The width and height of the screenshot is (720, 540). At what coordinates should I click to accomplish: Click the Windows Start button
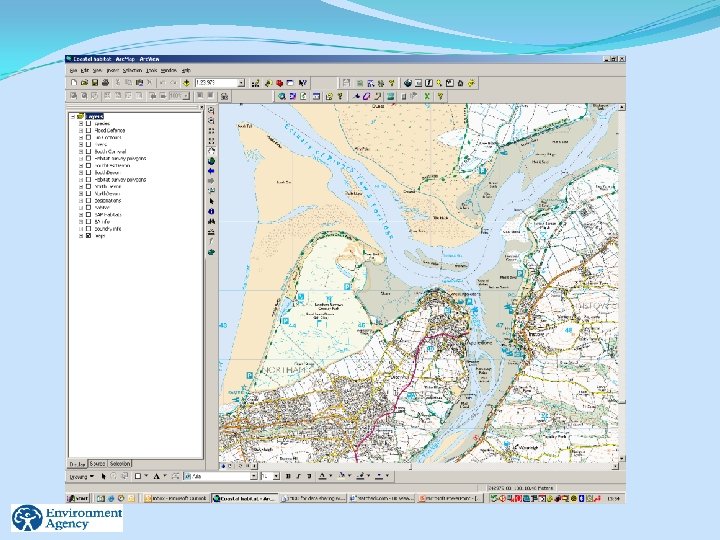(x=78, y=498)
